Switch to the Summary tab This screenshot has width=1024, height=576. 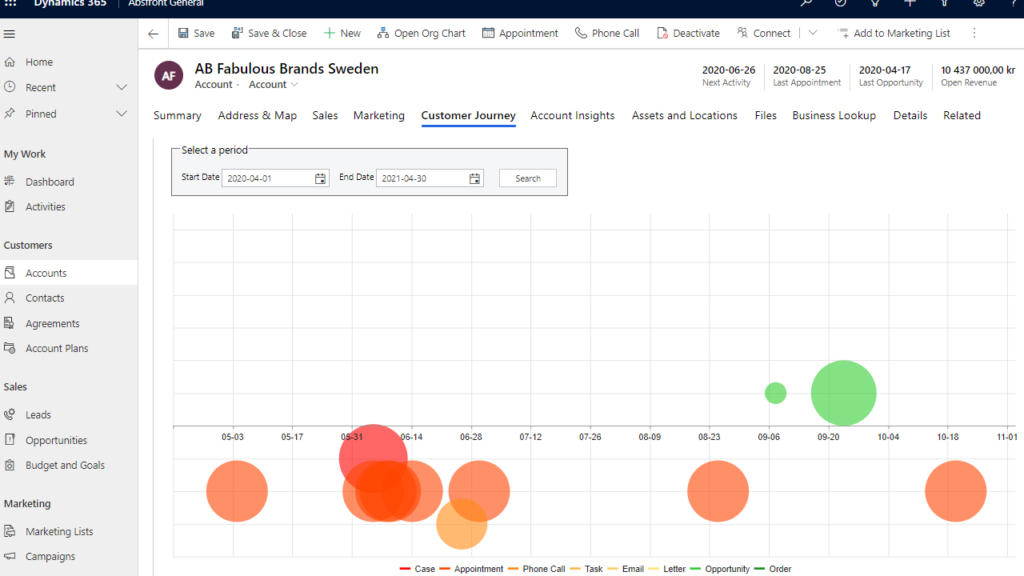coord(177,116)
